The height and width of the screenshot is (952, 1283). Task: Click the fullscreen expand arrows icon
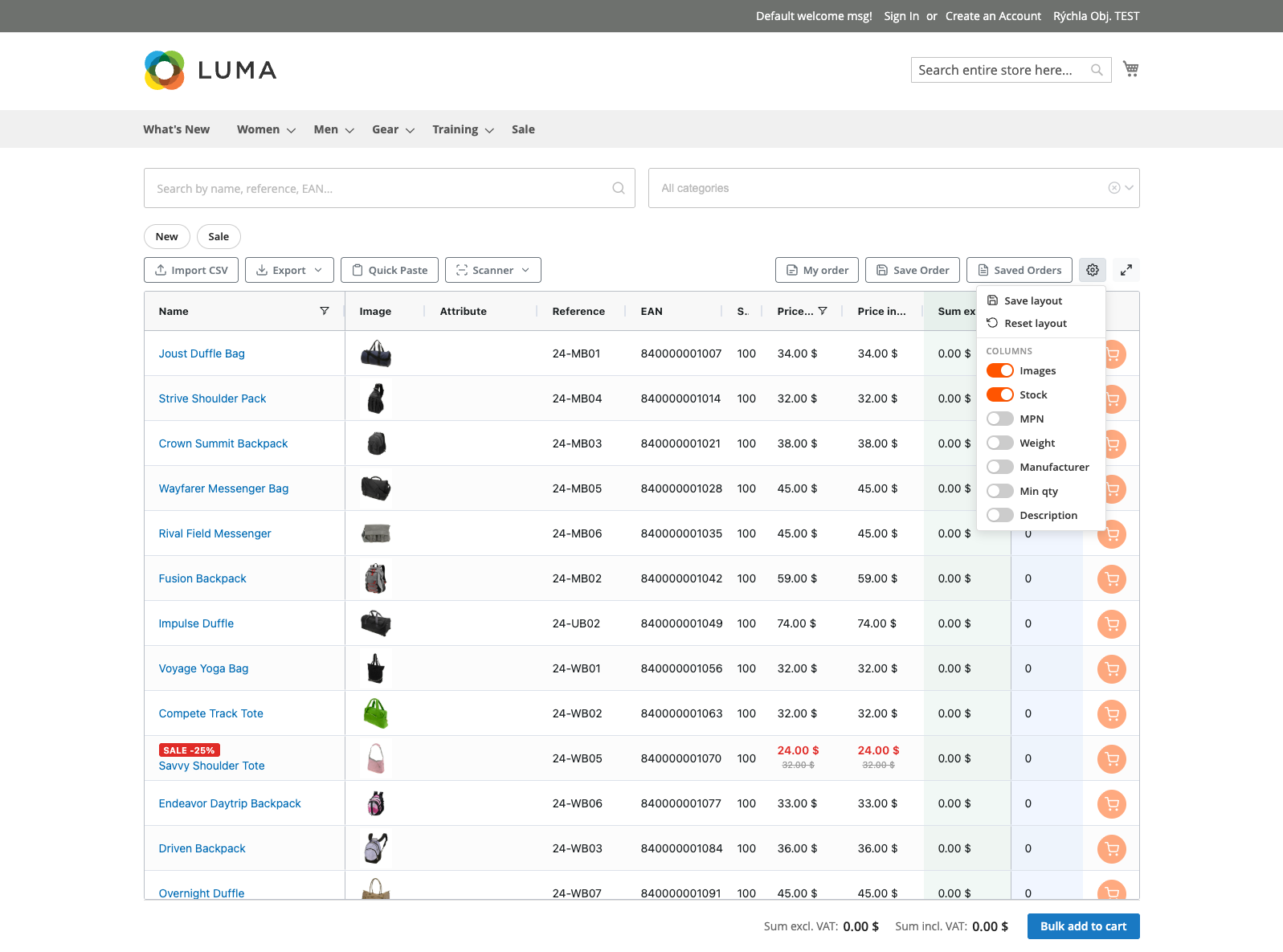pos(1126,270)
